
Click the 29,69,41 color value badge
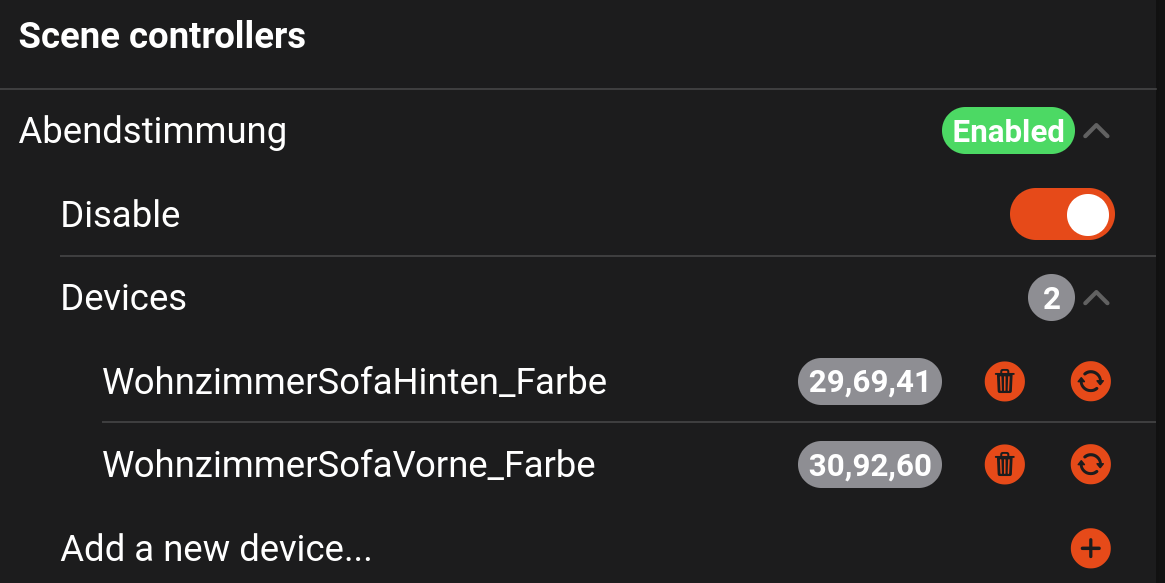click(869, 381)
